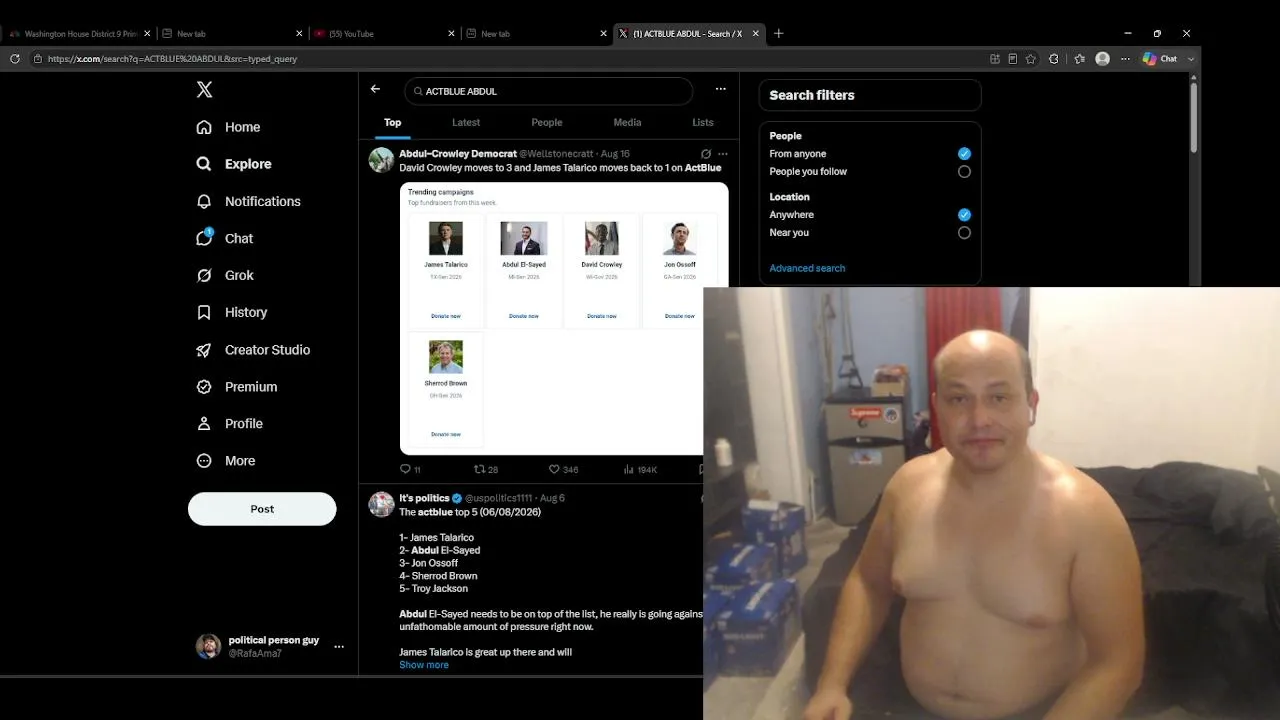This screenshot has width=1280, height=720.
Task: Open the Home page icon
Action: [204, 127]
